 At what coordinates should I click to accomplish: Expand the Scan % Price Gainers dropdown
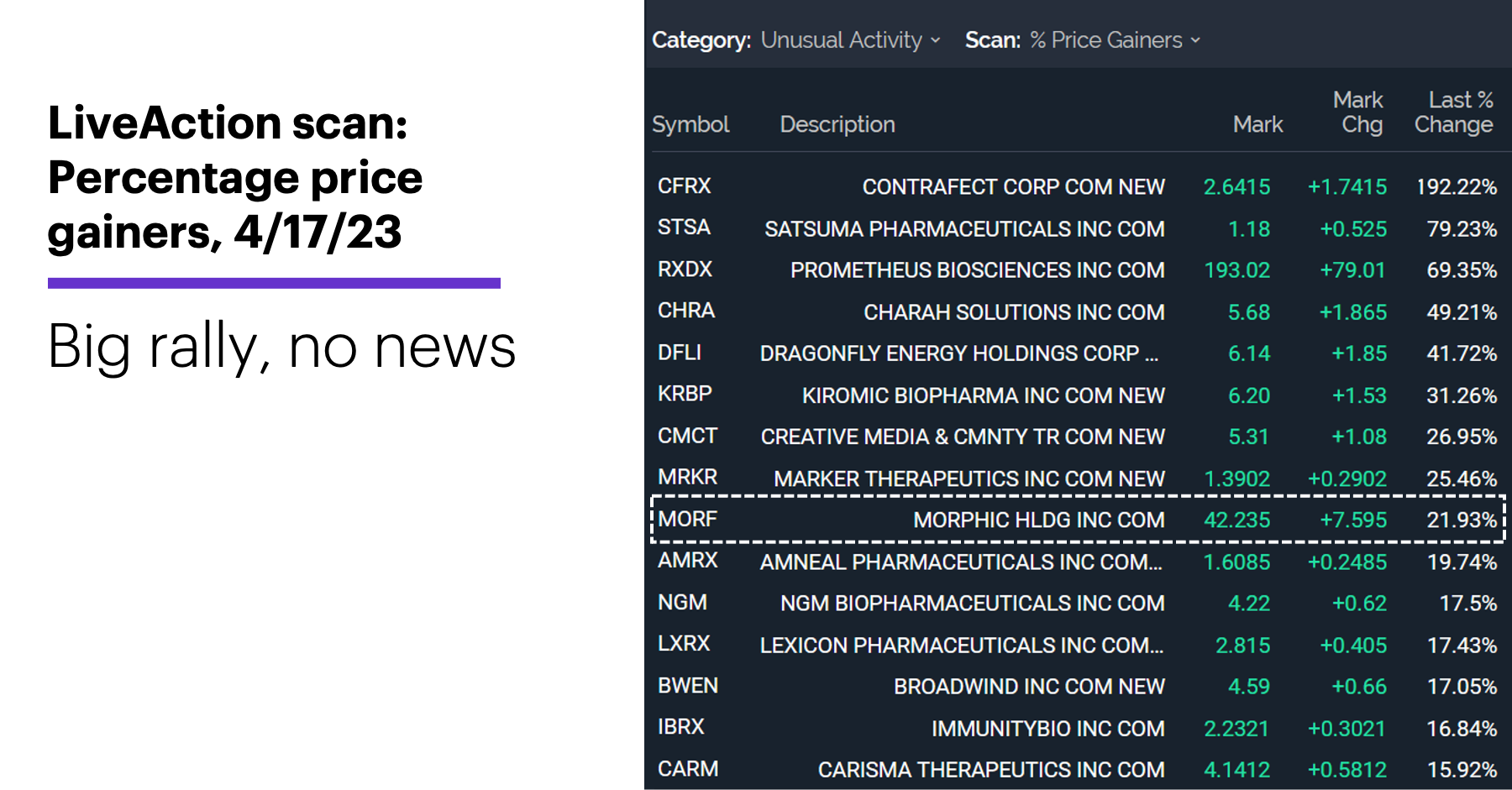coord(1116,40)
